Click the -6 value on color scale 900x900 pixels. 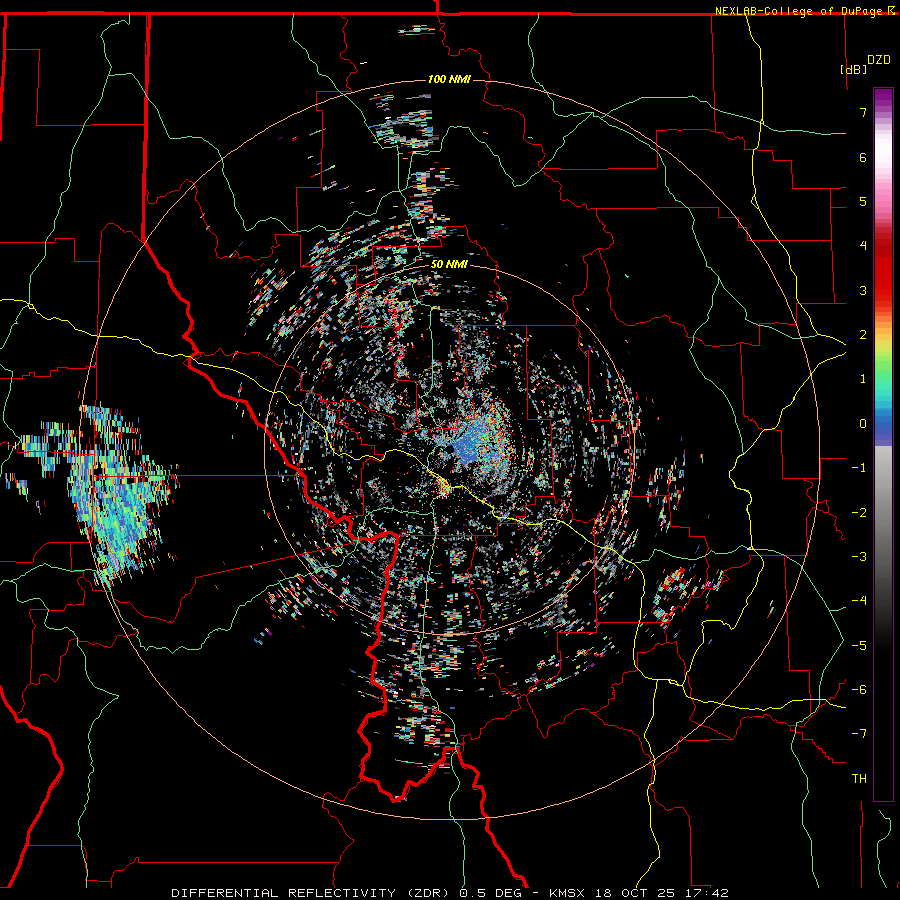click(x=859, y=690)
